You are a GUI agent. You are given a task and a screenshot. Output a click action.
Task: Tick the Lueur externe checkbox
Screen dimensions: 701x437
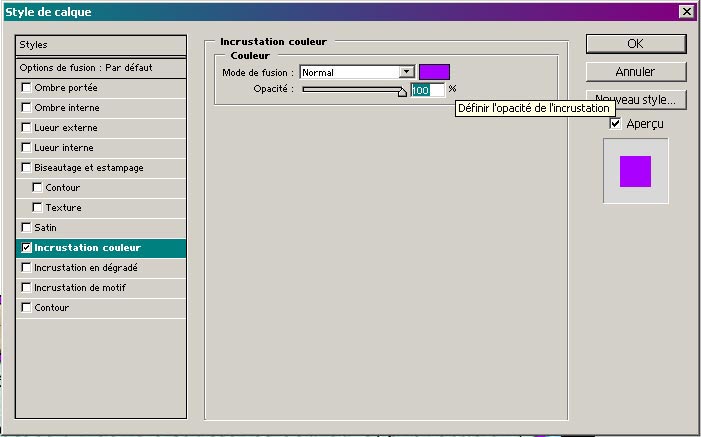pos(26,128)
